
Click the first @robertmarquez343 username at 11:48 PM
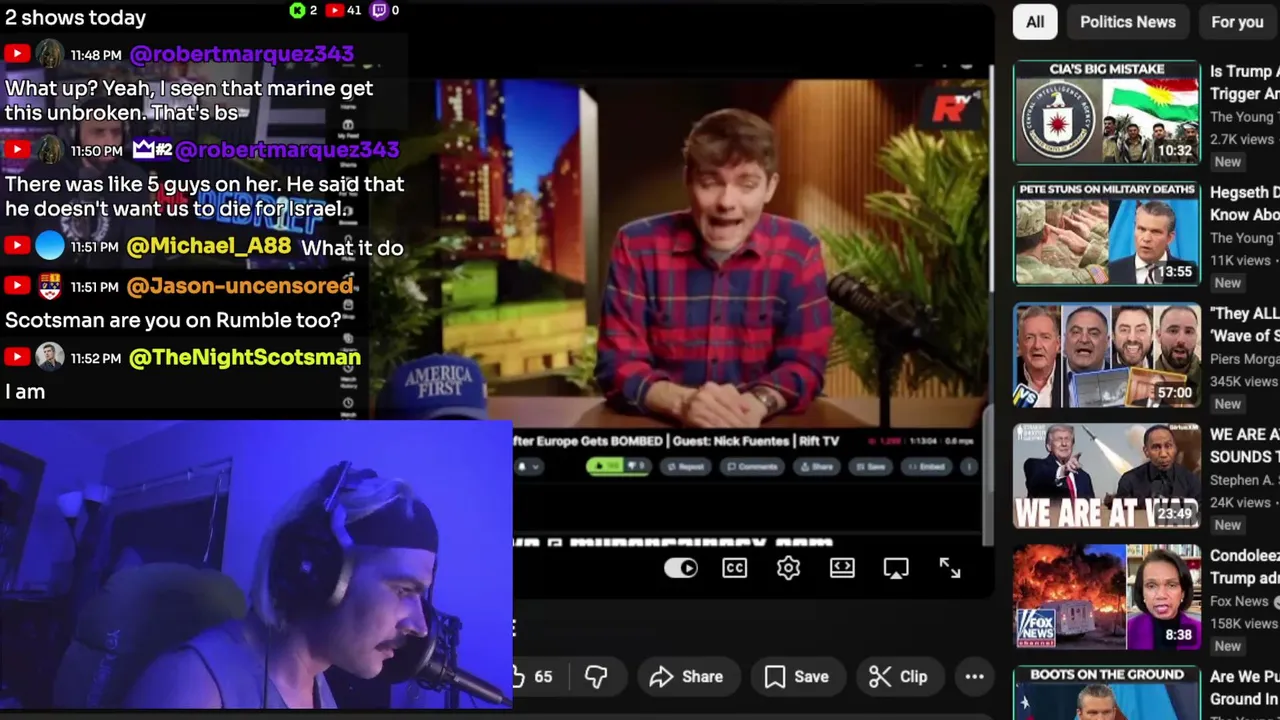click(241, 54)
